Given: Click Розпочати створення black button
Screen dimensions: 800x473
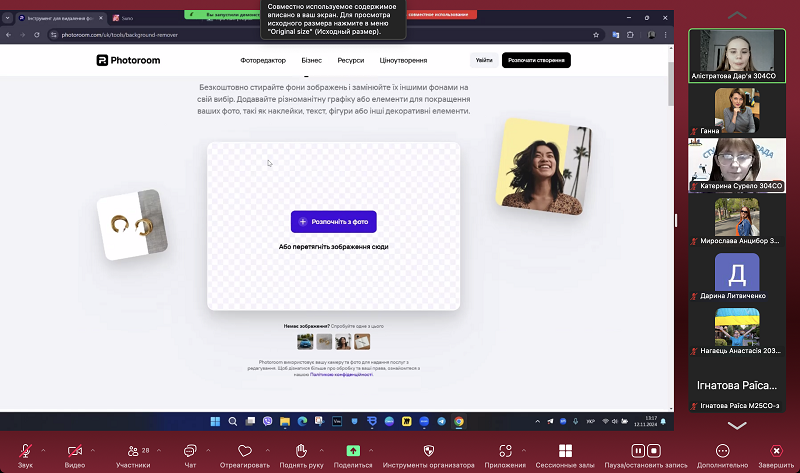Looking at the screenshot, I should pyautogui.click(x=536, y=60).
